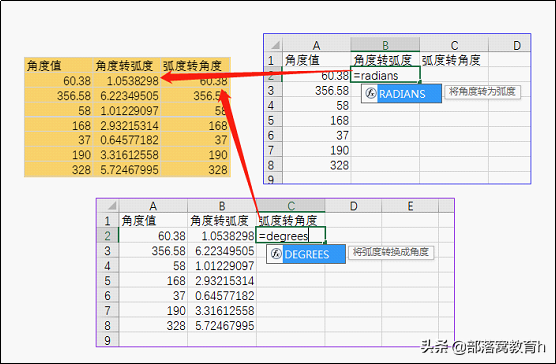Click select-all corner in top-right sheet
The image size is (556, 364).
pyautogui.click(x=274, y=45)
